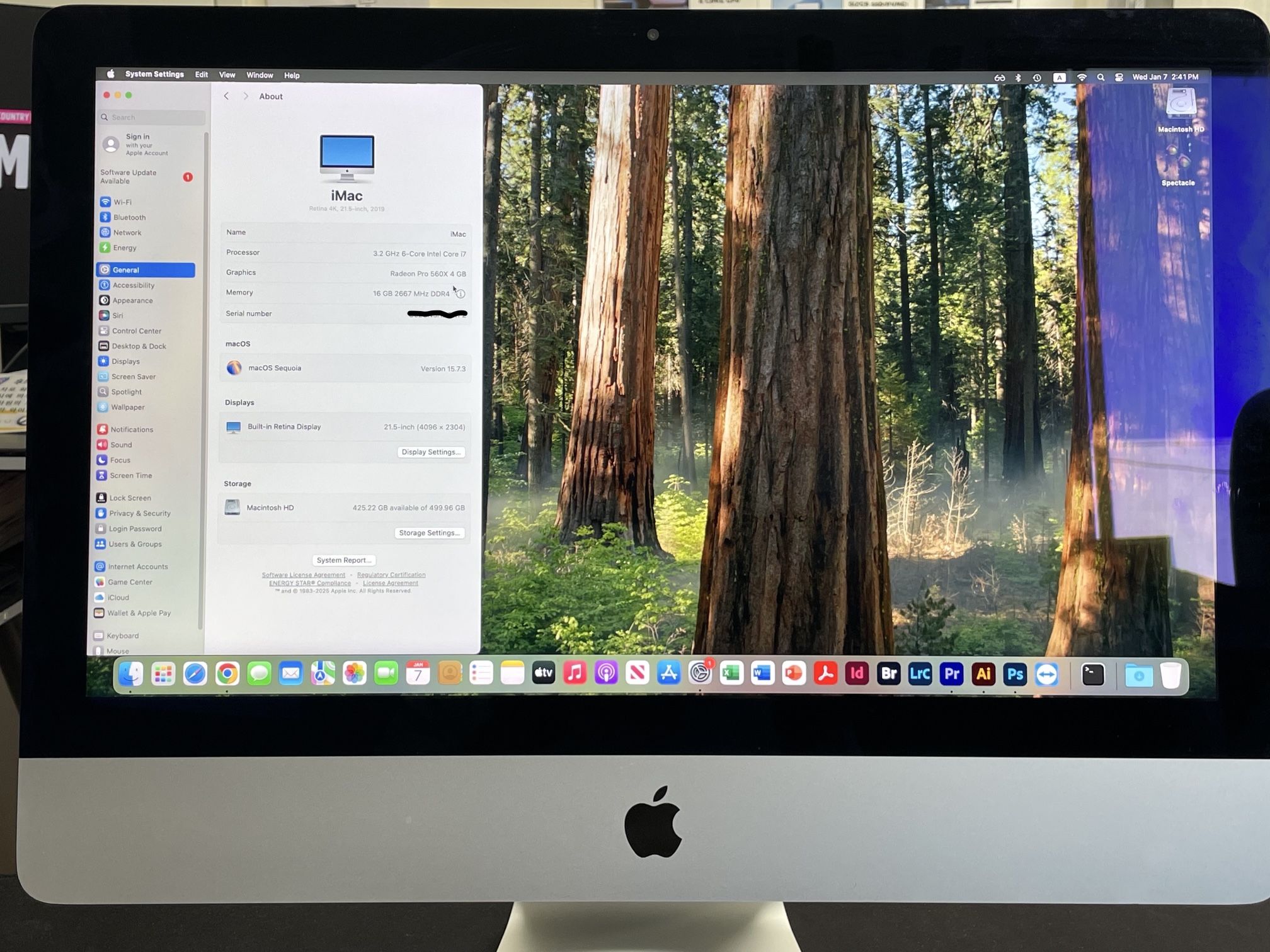Viewport: 1270px width, 952px height.
Task: Open Adobe Illustrator in the Dock
Action: click(983, 674)
